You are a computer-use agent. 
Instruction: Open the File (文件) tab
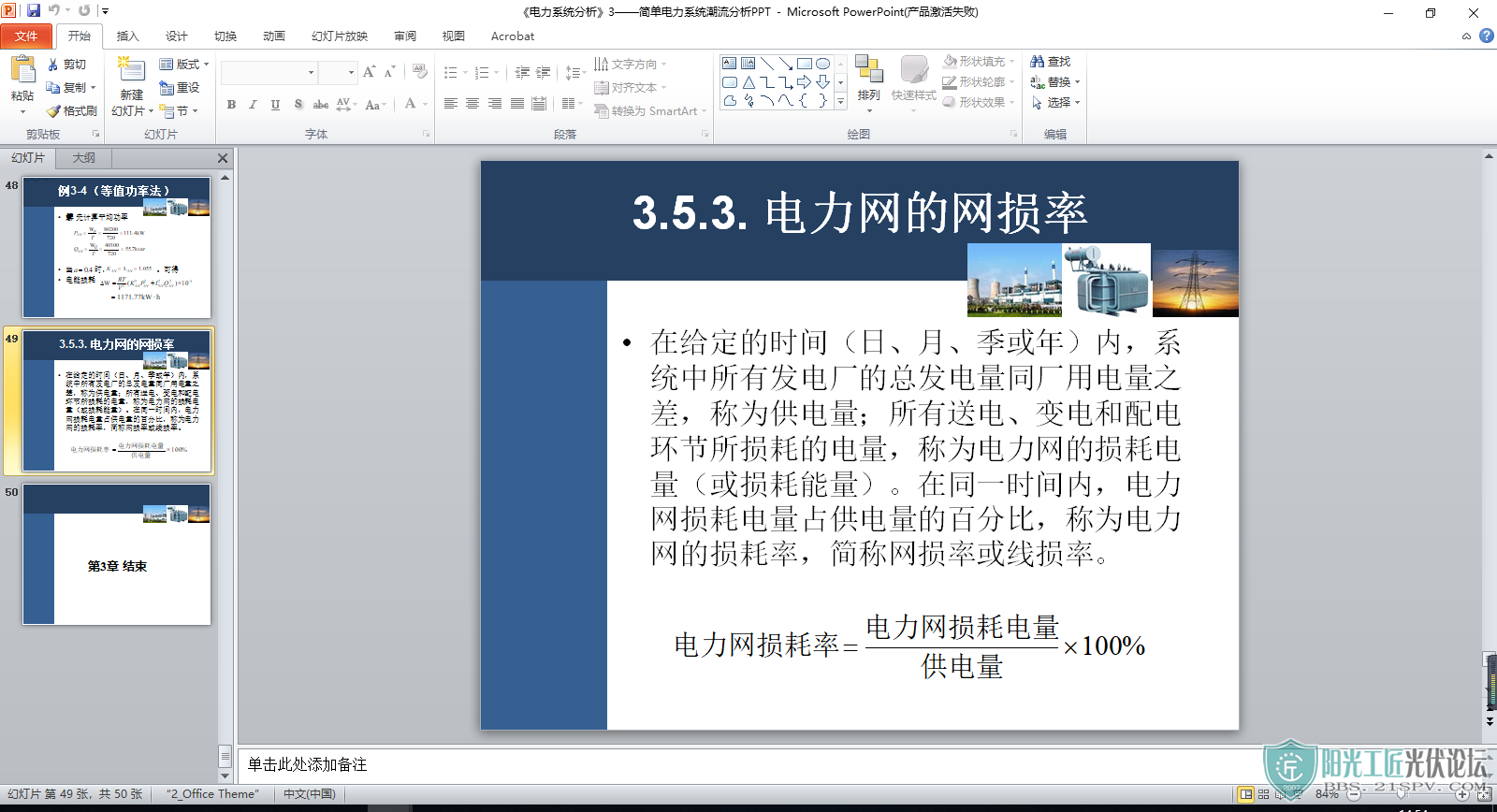coord(26,36)
